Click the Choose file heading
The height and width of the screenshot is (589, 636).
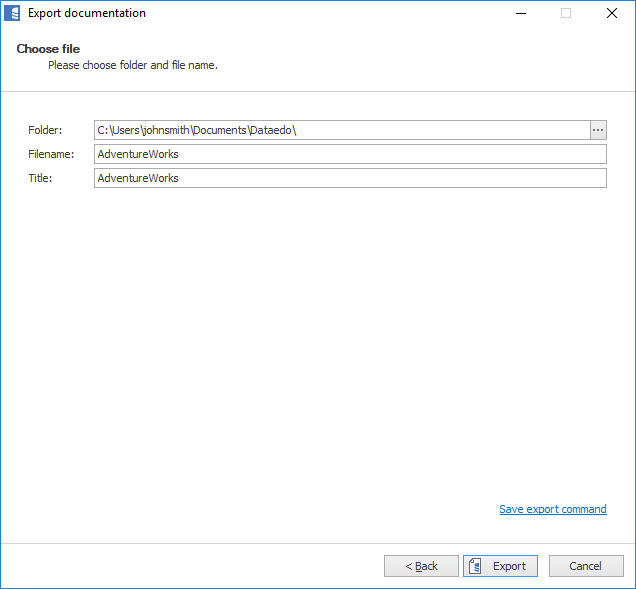tap(48, 49)
